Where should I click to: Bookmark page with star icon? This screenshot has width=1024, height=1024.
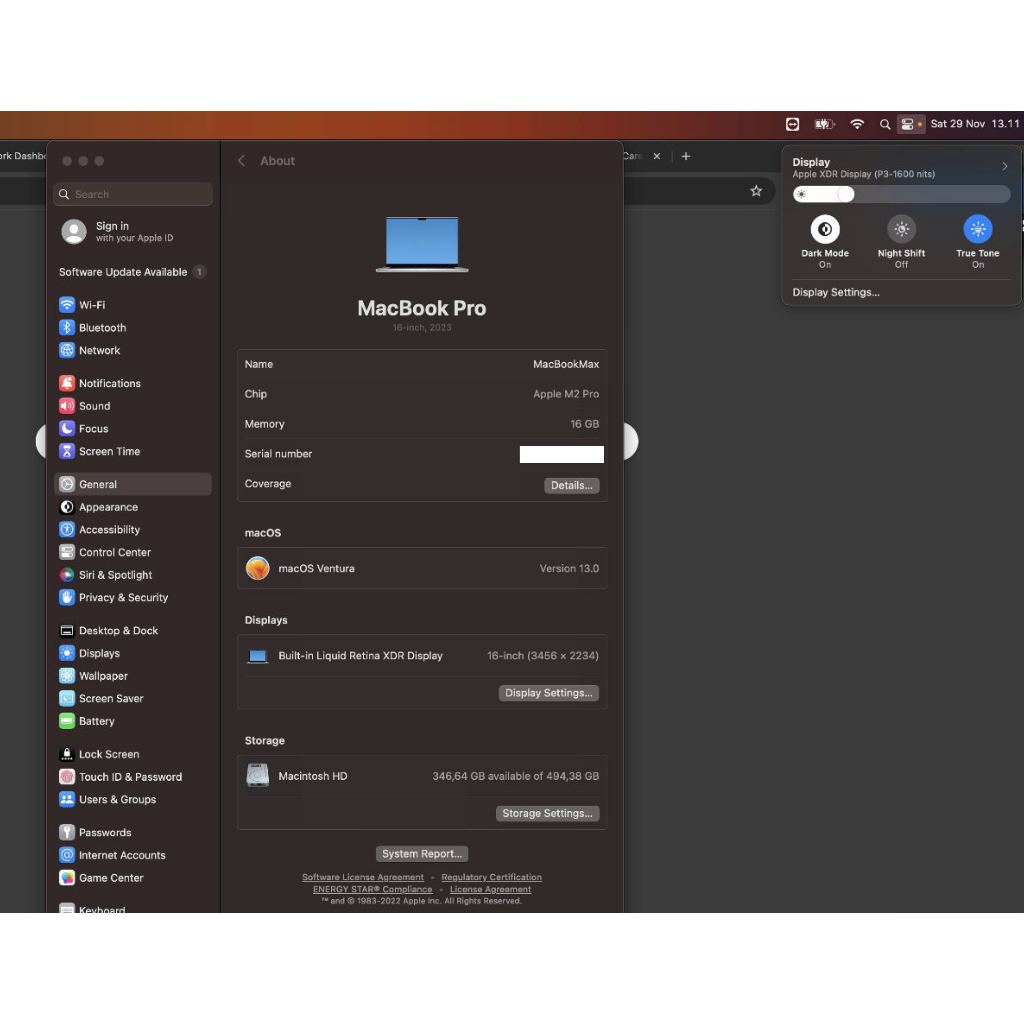pyautogui.click(x=756, y=191)
